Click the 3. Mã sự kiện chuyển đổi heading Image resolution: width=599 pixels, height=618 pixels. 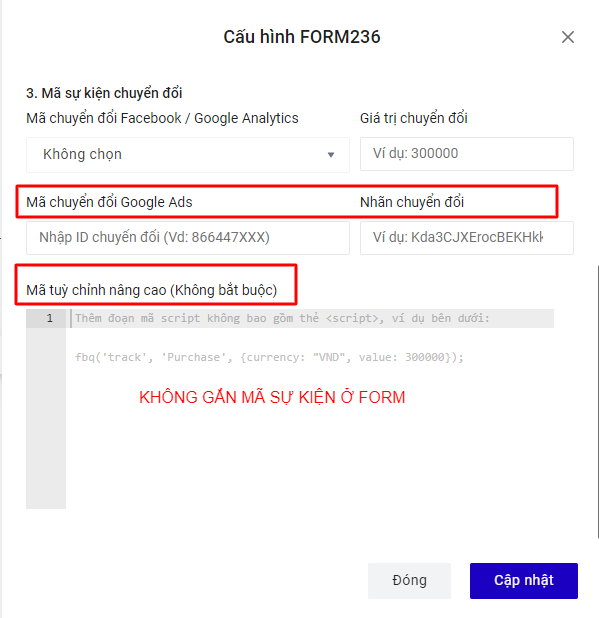point(104,93)
